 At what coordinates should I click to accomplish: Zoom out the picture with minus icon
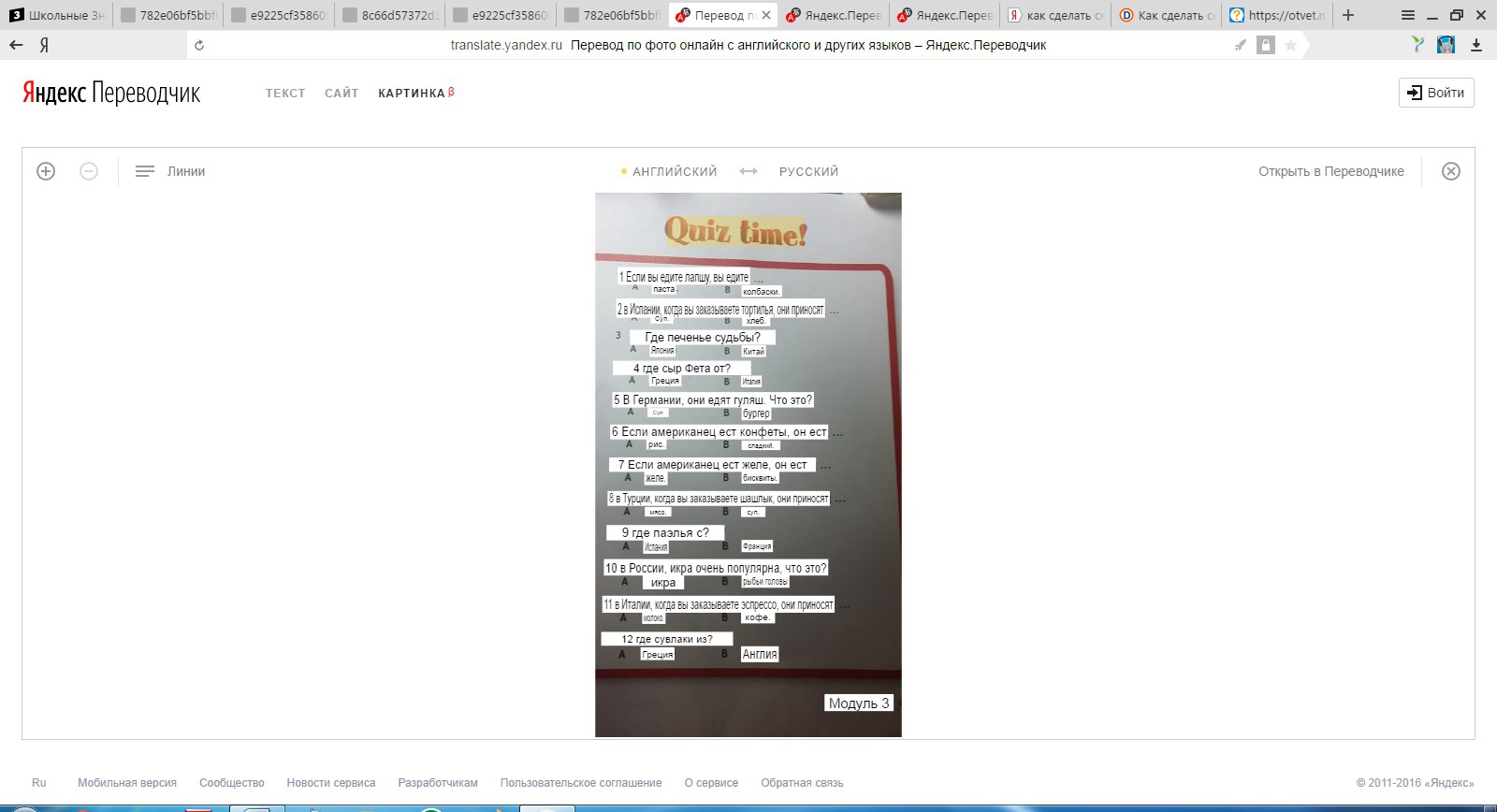(x=89, y=171)
